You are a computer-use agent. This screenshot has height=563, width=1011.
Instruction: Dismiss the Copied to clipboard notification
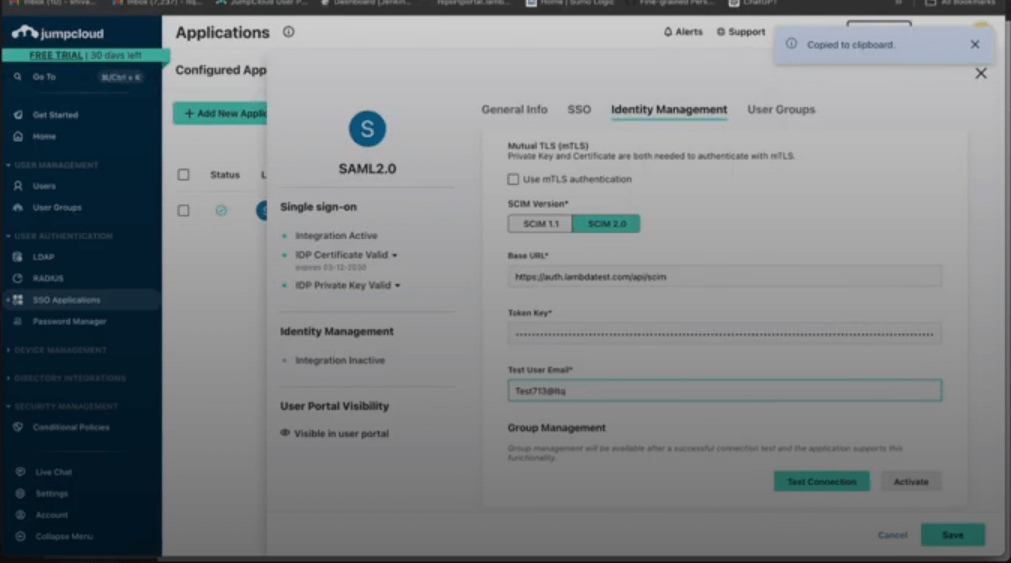pos(975,44)
